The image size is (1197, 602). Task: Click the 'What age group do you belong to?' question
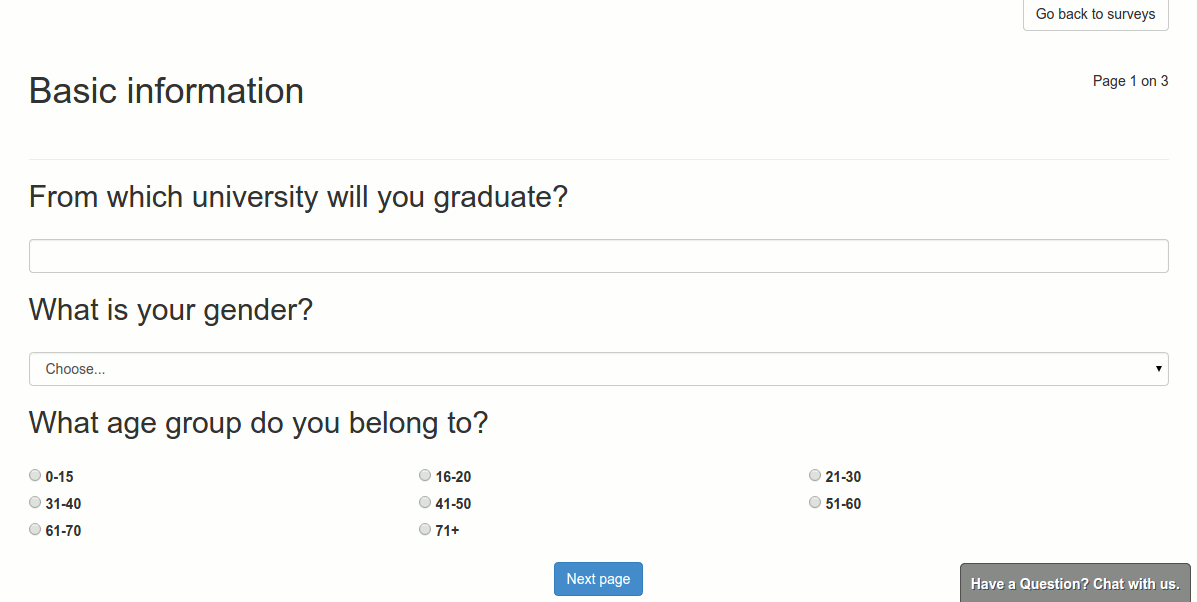(258, 423)
